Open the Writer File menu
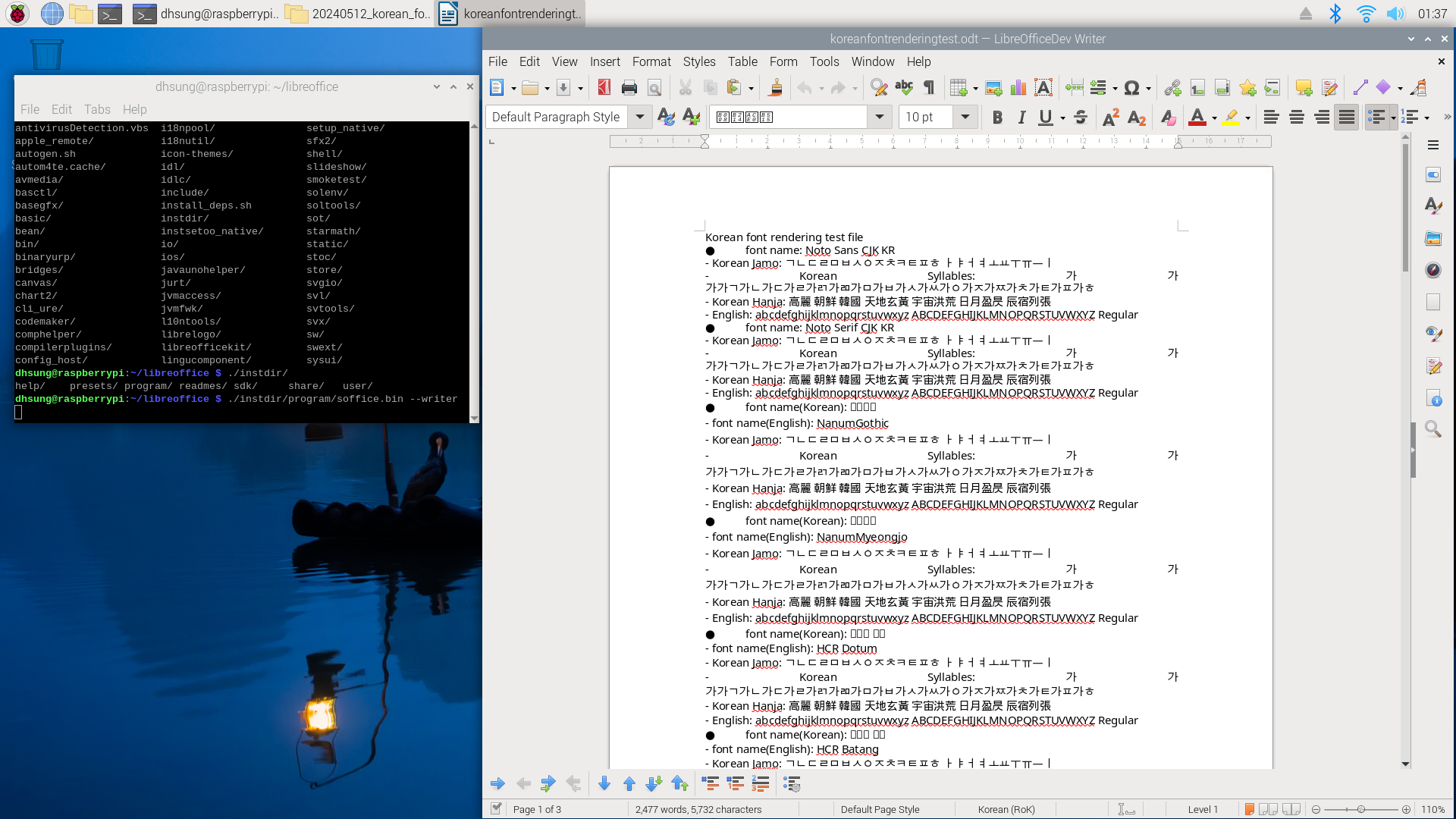1456x819 pixels. 497,61
